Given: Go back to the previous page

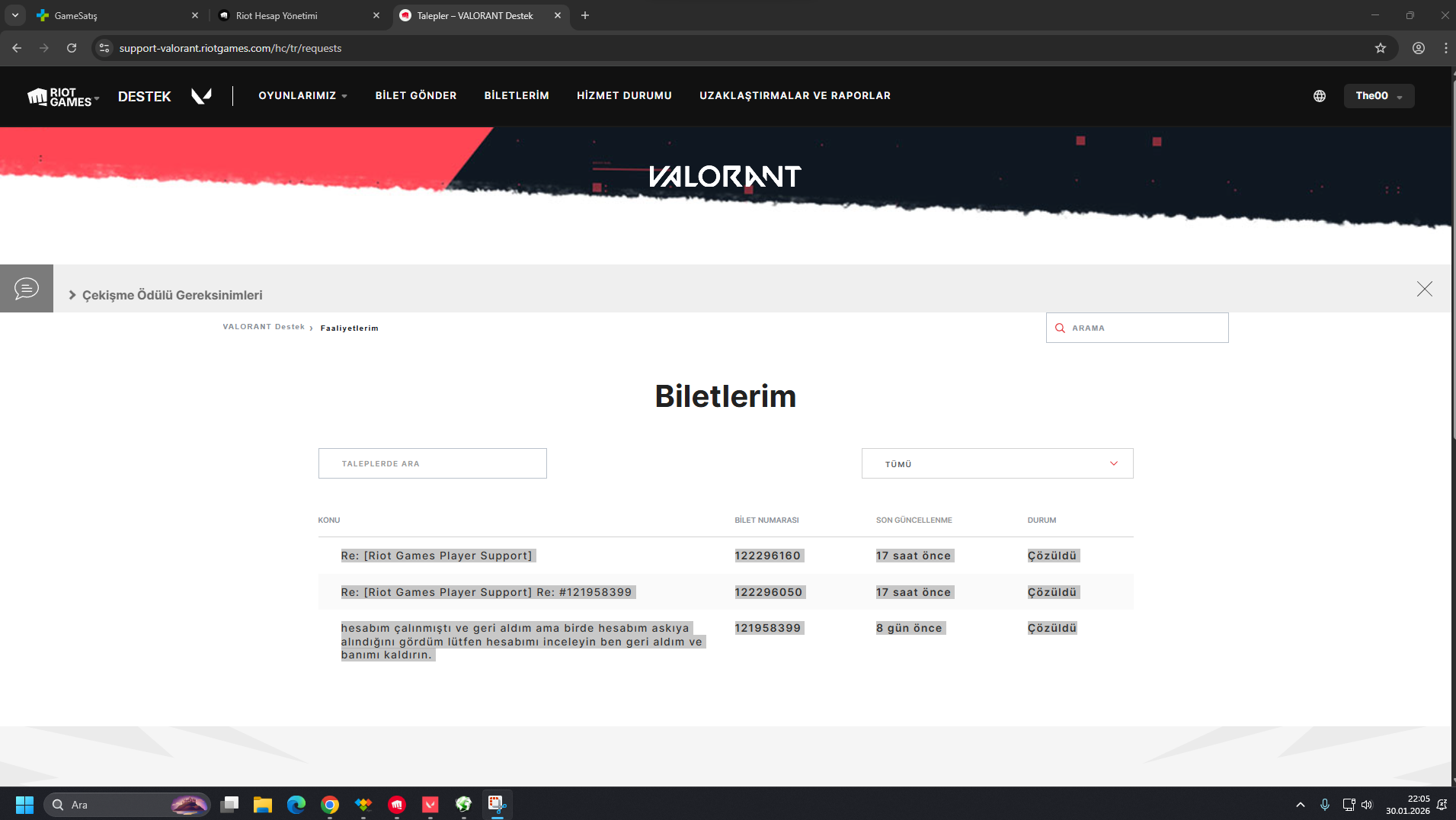Looking at the screenshot, I should point(17,48).
